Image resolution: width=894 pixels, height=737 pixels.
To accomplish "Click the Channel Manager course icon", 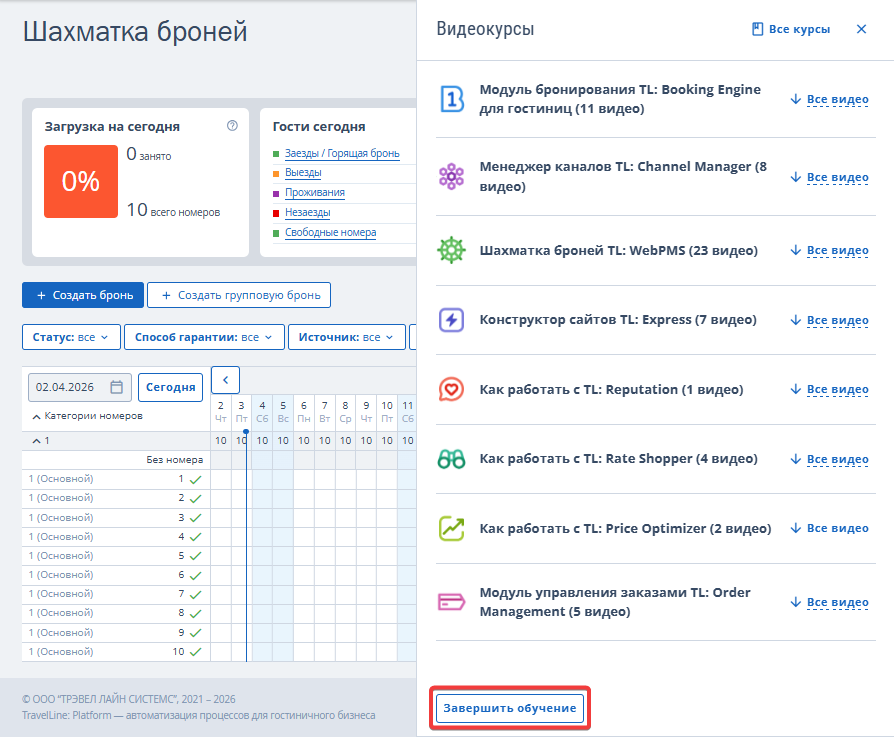I will pos(452,176).
